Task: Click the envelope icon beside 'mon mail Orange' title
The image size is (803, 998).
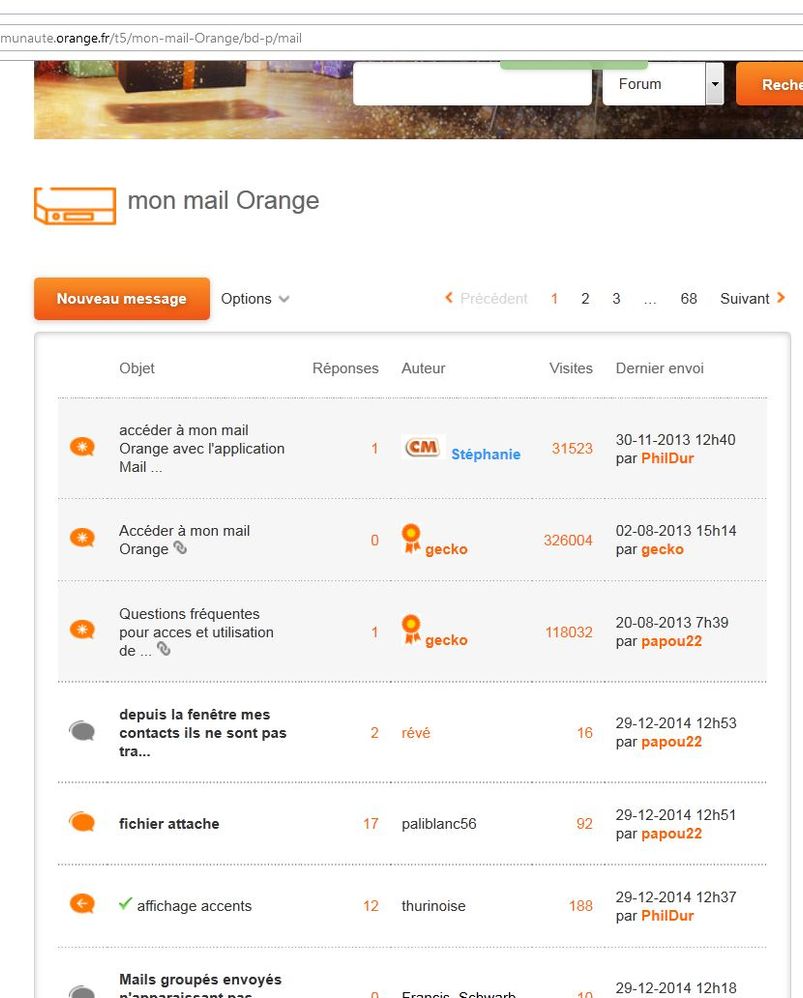Action: tap(74, 203)
